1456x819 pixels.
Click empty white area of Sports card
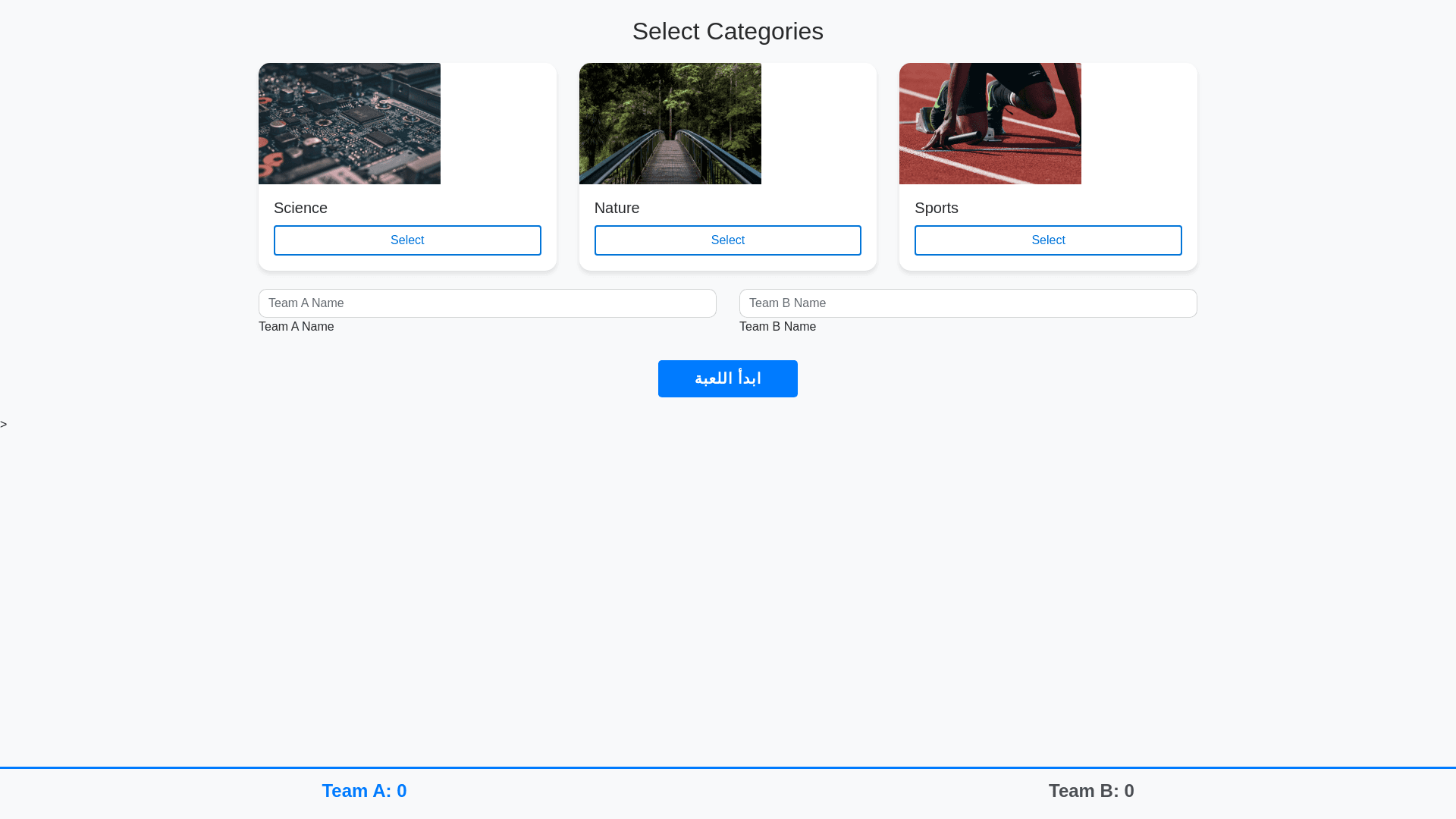1139,124
